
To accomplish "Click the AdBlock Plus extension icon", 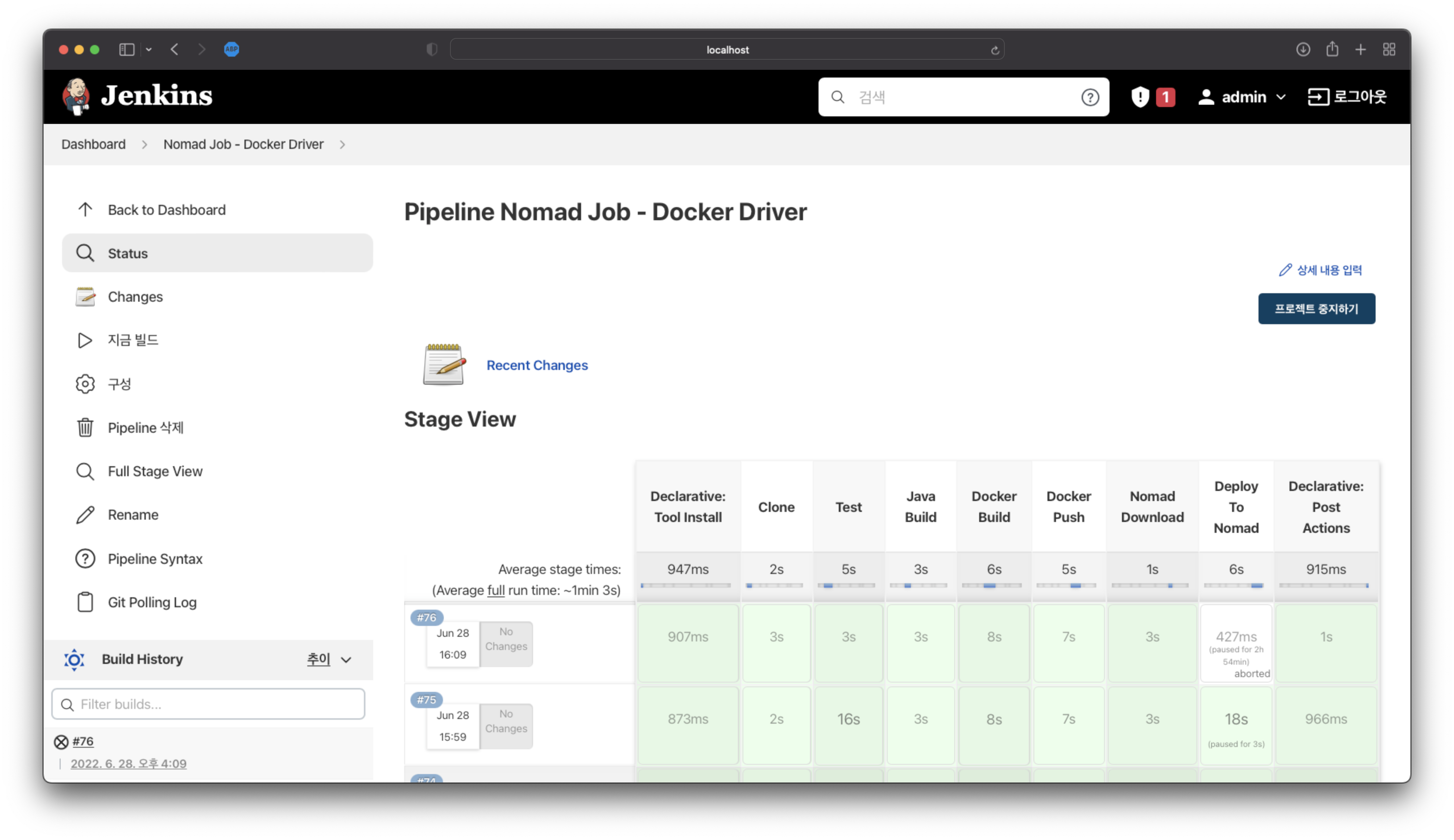I will 231,50.
